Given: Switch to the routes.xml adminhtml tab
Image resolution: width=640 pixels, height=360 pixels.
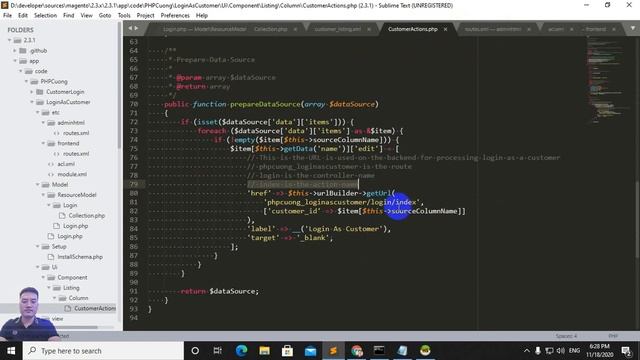Looking at the screenshot, I should coord(493,29).
